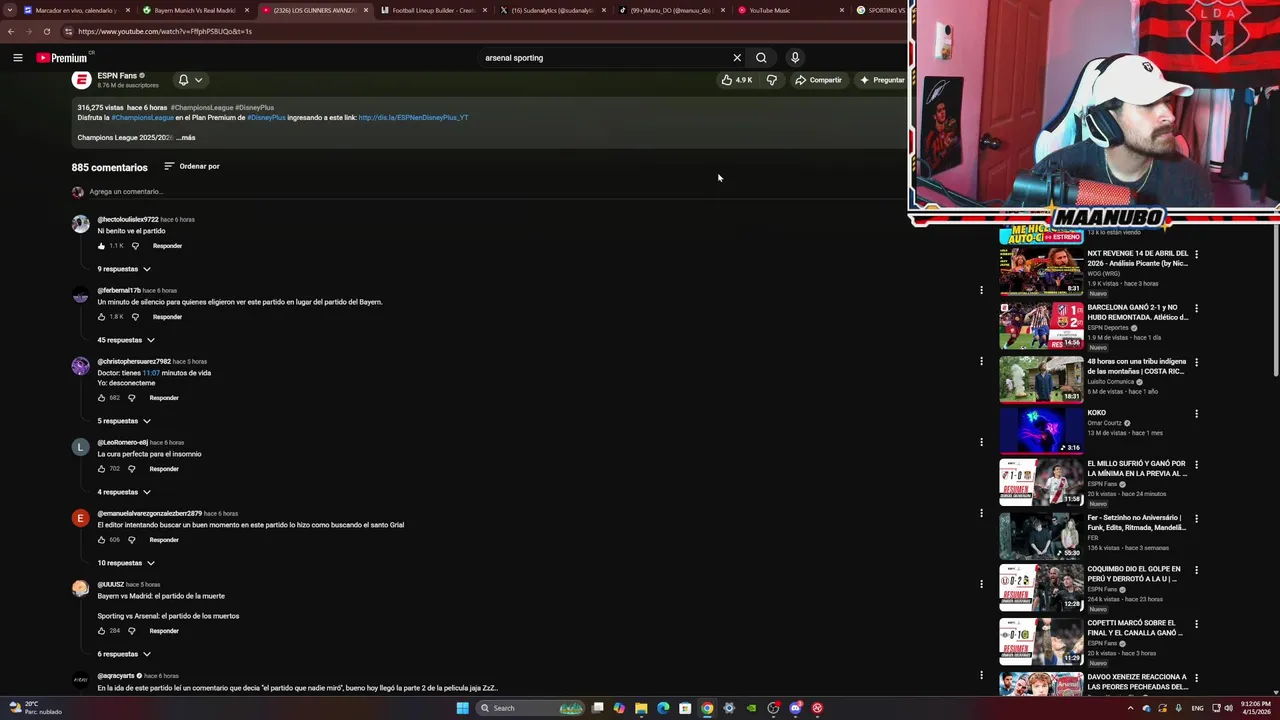Open the Preguntar assistant button

(x=882, y=80)
